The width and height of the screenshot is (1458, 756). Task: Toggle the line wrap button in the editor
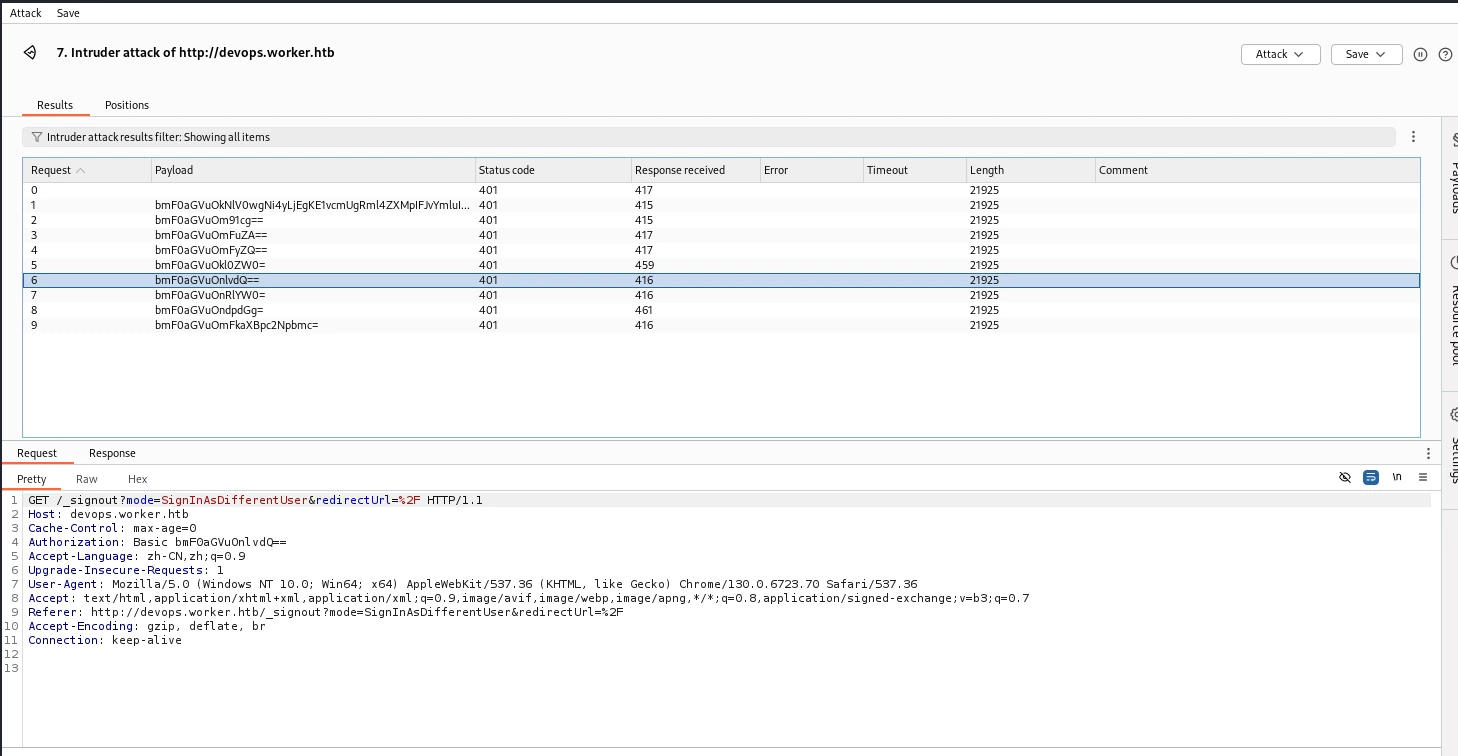point(1371,478)
